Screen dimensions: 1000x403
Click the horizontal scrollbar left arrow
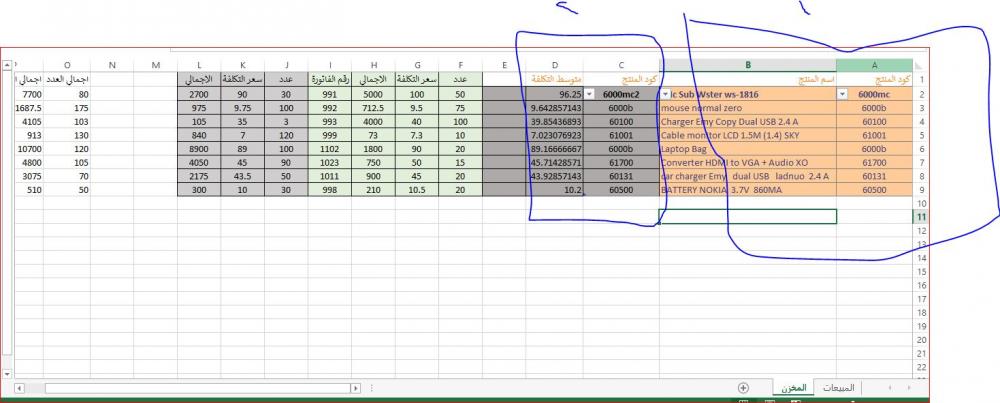coord(20,388)
